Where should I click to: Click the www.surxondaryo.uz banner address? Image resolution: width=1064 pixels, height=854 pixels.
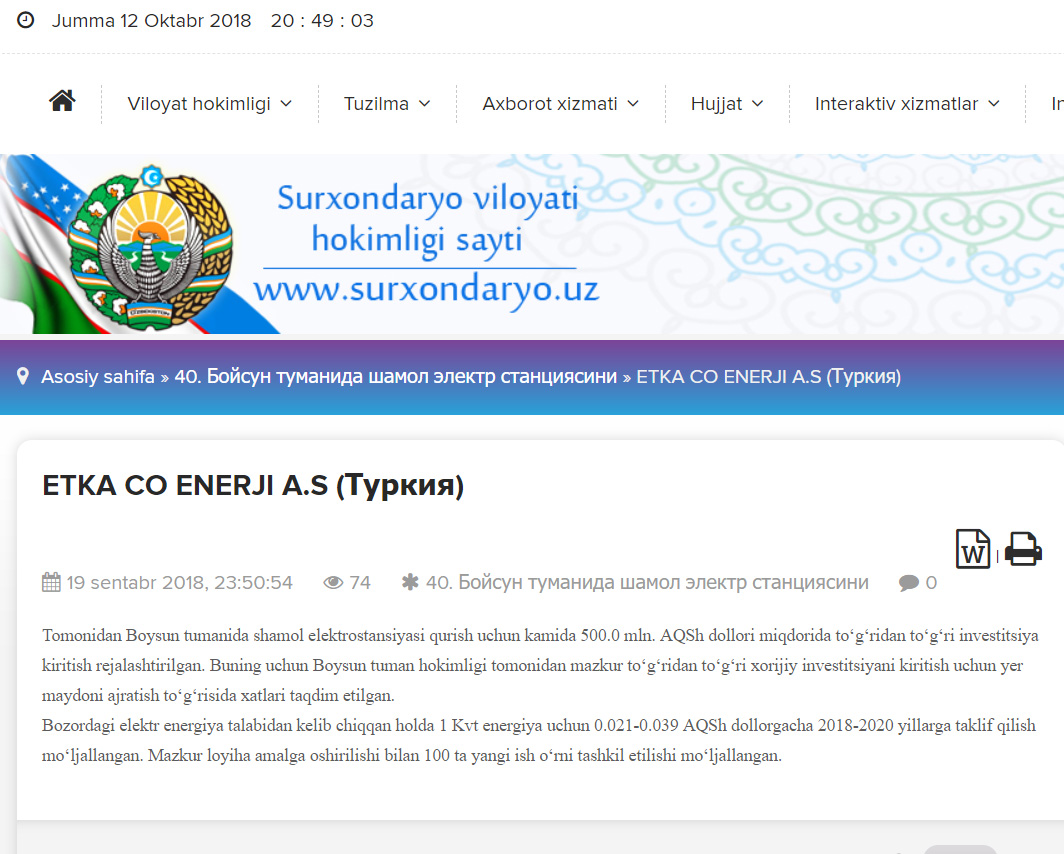pos(426,289)
